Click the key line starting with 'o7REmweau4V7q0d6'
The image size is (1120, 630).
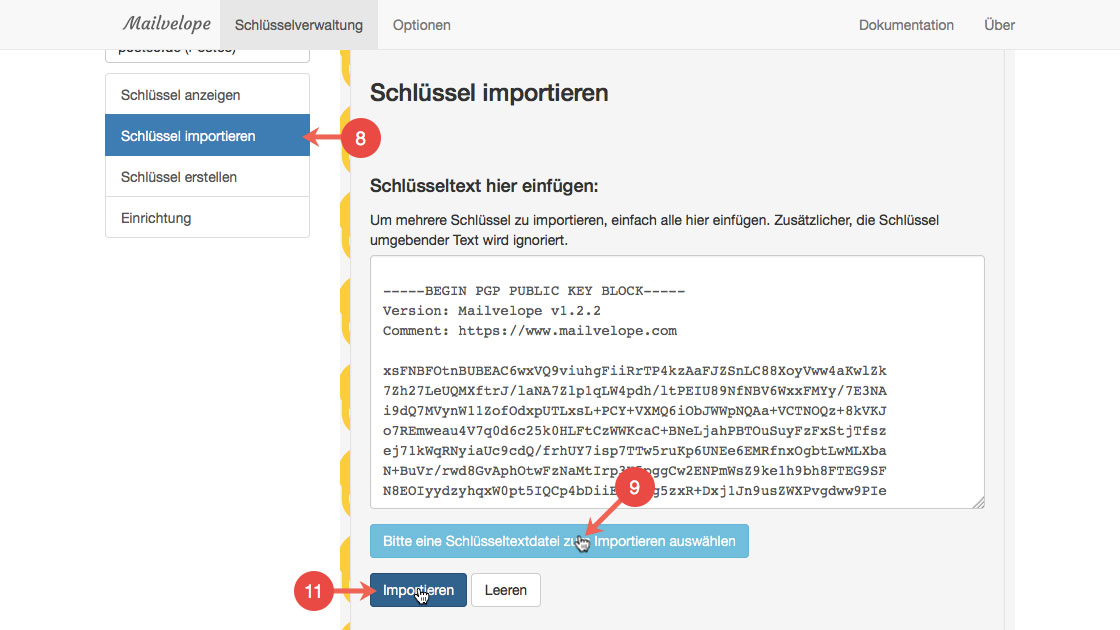click(x=634, y=431)
